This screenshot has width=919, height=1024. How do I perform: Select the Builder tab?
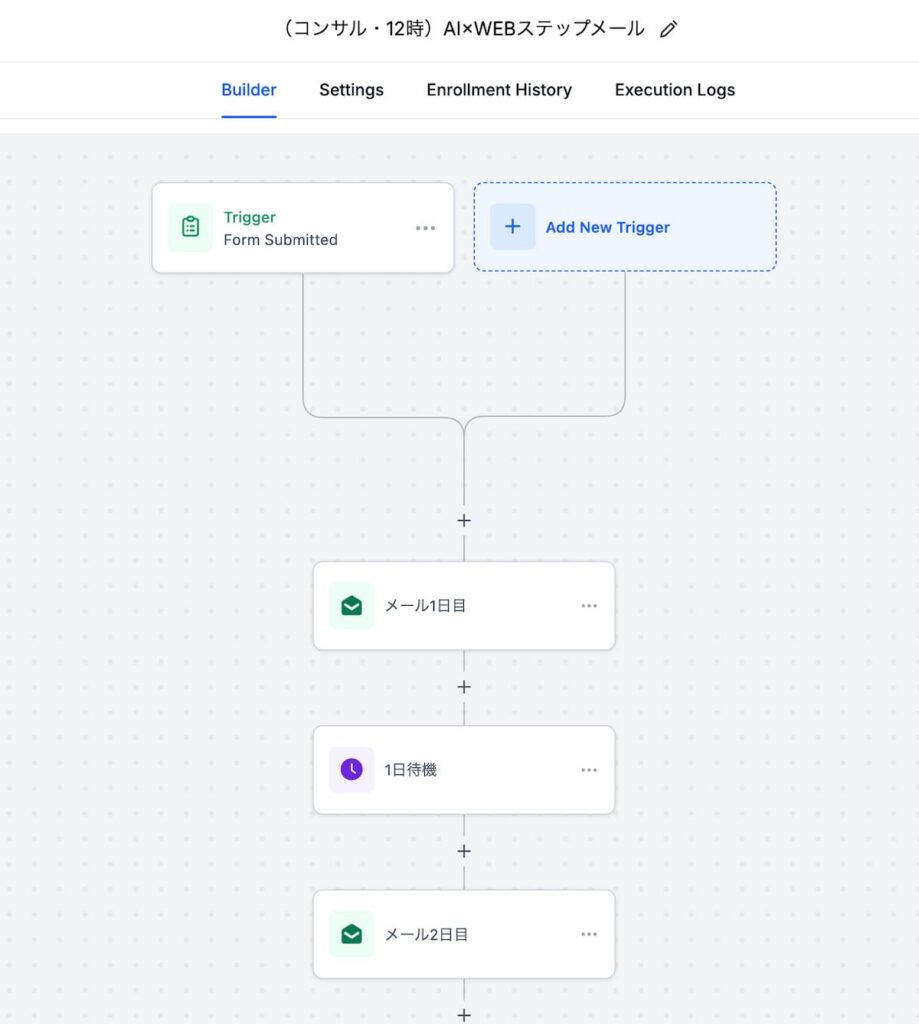click(249, 90)
